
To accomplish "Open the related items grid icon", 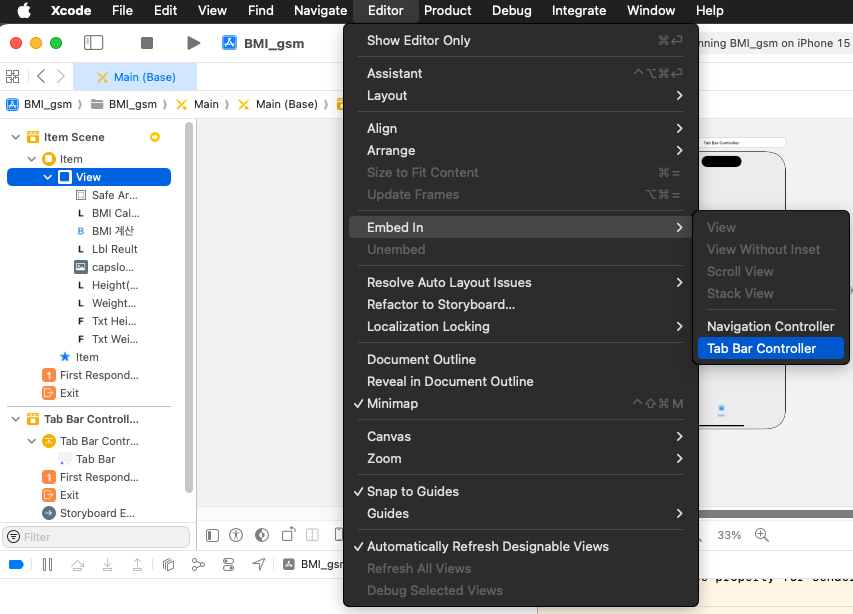I will [13, 77].
